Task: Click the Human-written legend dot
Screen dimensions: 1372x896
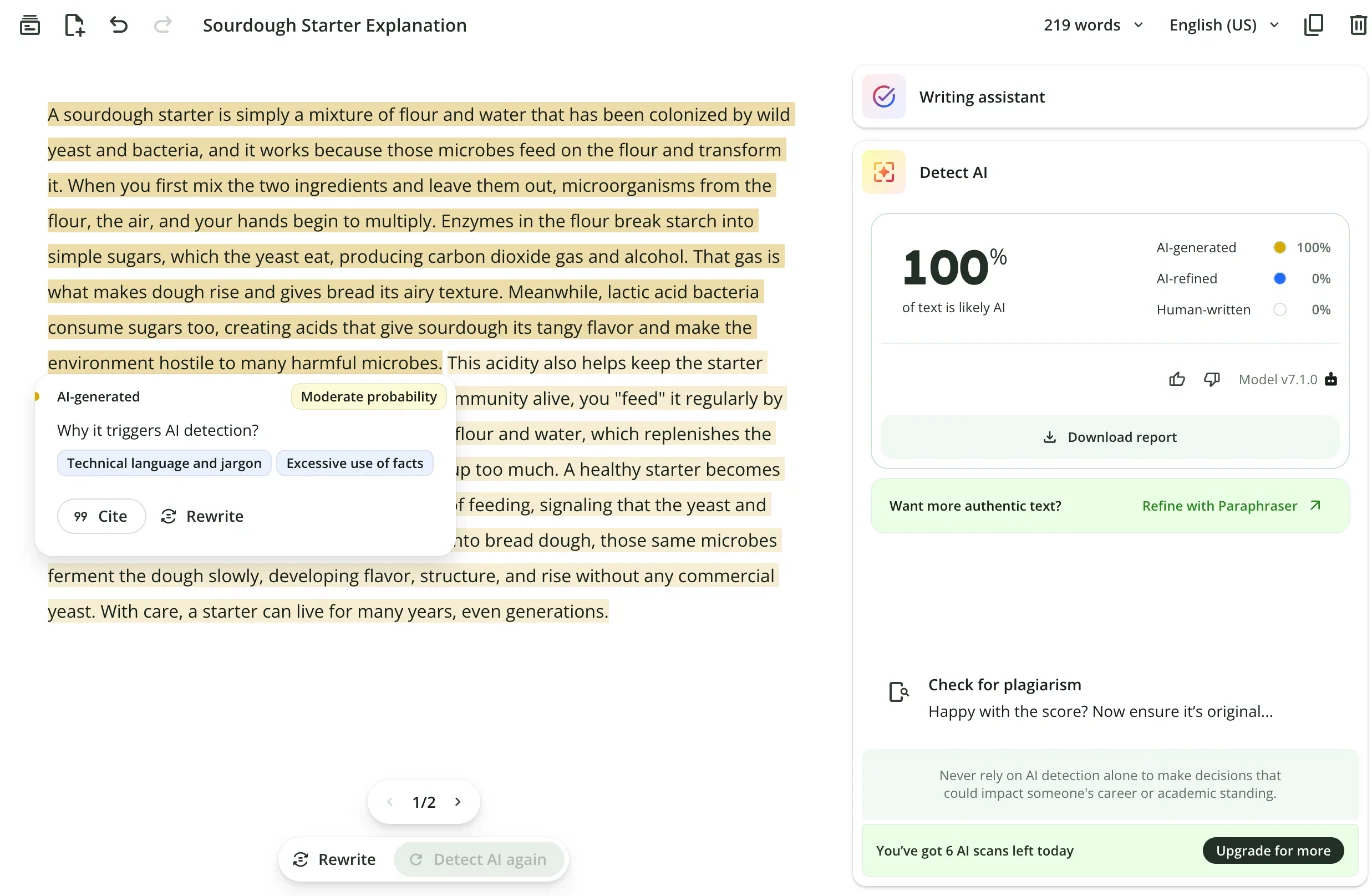Action: pos(1279,310)
